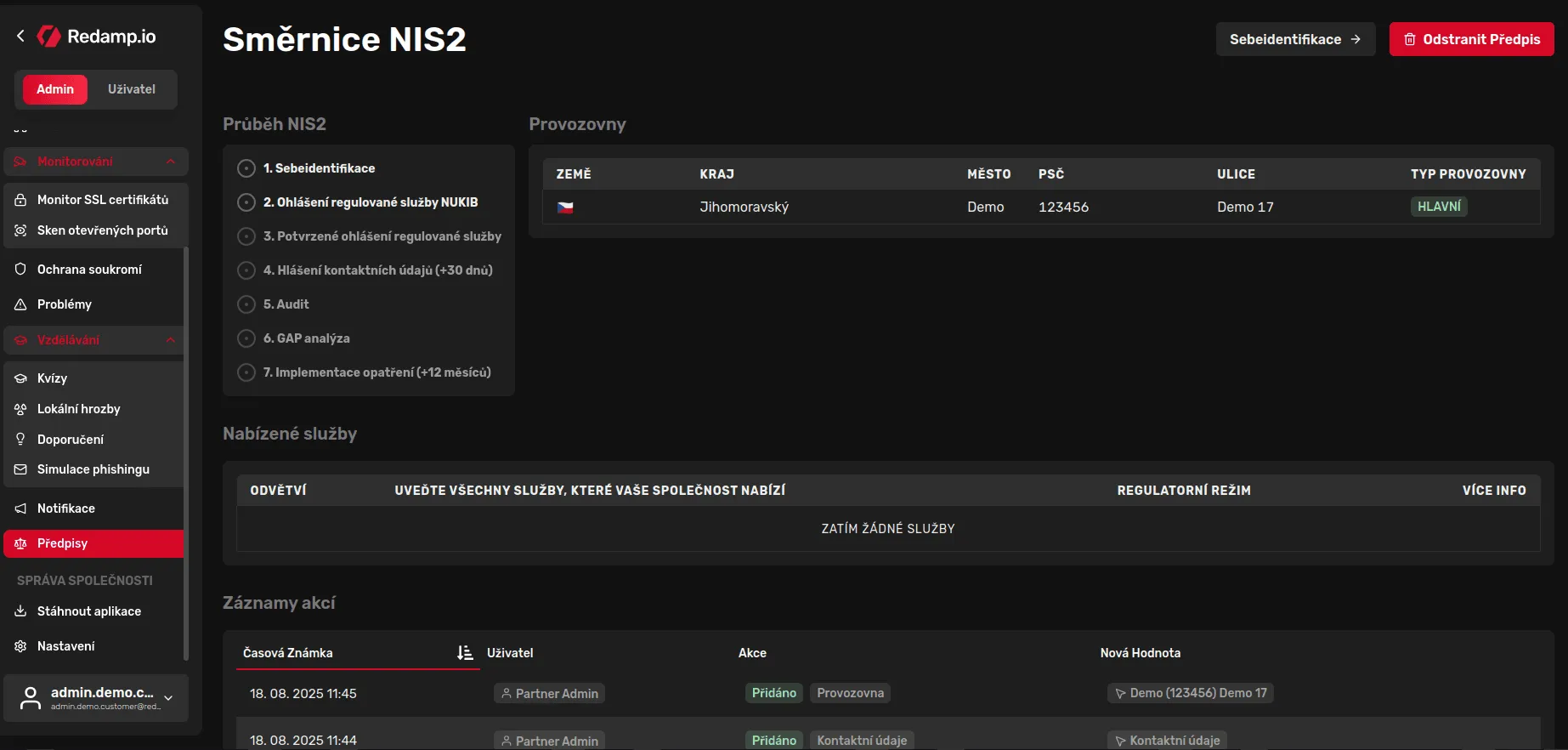Click the Redamp.io logo icon

[x=49, y=36]
